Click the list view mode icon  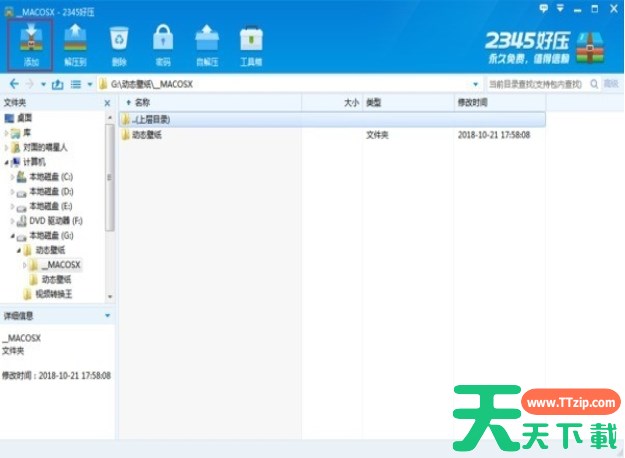(76, 84)
